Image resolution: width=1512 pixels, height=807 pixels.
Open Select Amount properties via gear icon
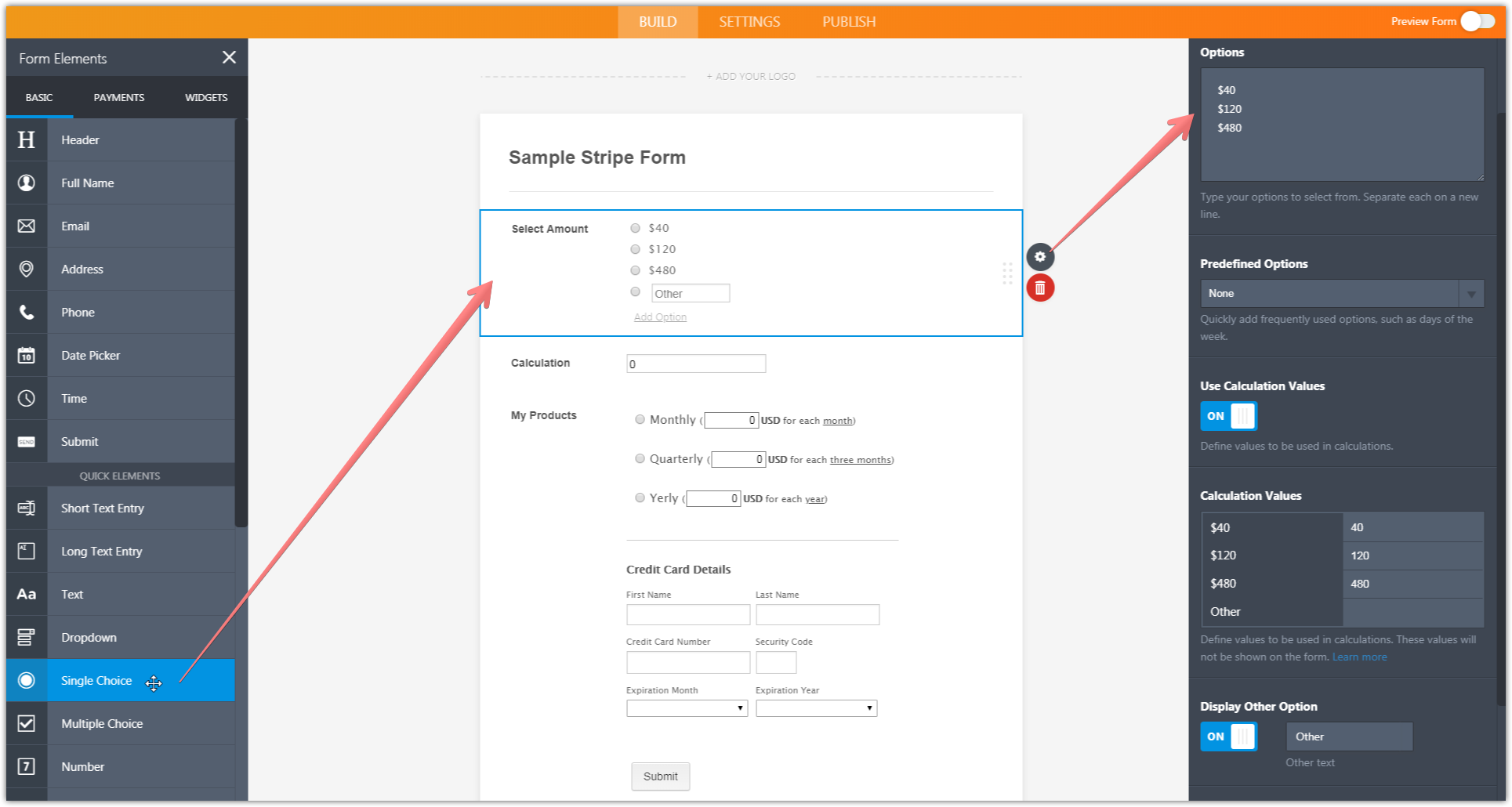coord(1039,256)
